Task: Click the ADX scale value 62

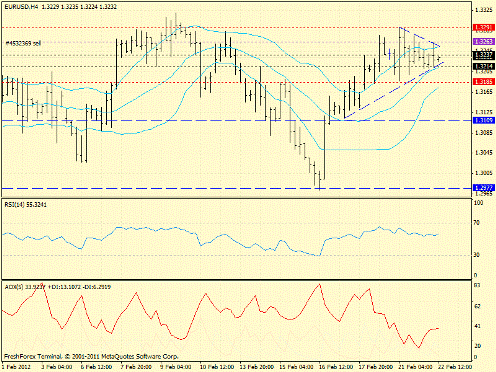Action: click(x=477, y=306)
